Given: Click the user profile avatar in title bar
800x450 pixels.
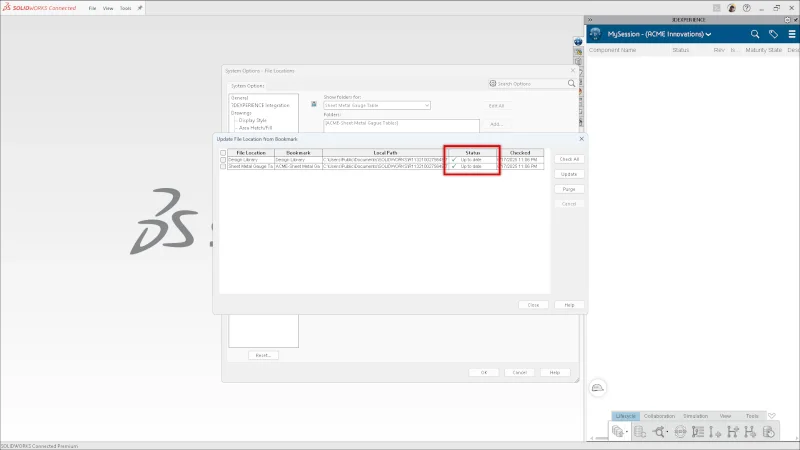Looking at the screenshot, I should click(x=732, y=8).
